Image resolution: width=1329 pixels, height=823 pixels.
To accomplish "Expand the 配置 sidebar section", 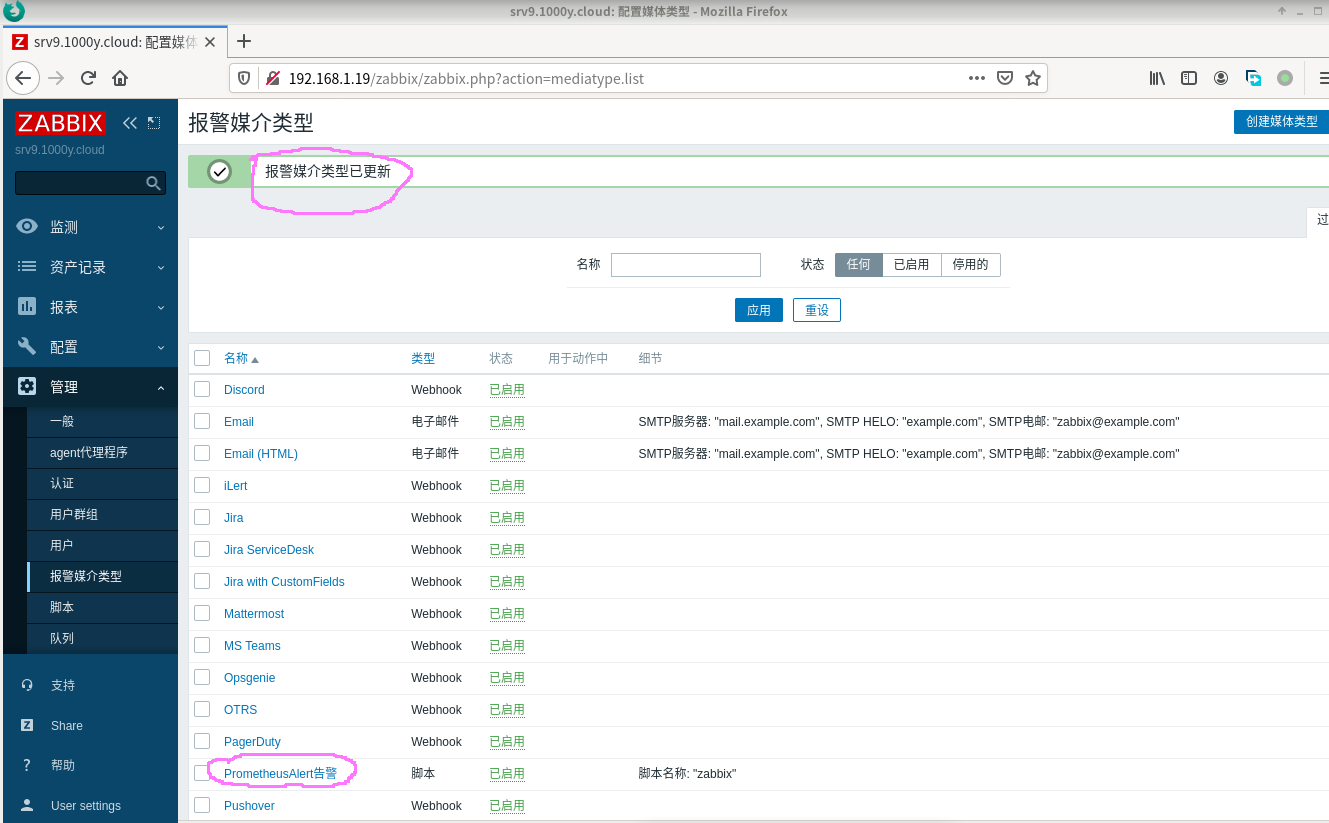I will pyautogui.click(x=90, y=347).
